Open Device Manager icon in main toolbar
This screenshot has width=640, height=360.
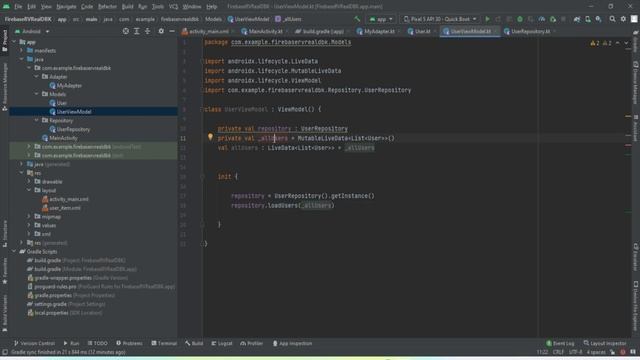click(588, 19)
